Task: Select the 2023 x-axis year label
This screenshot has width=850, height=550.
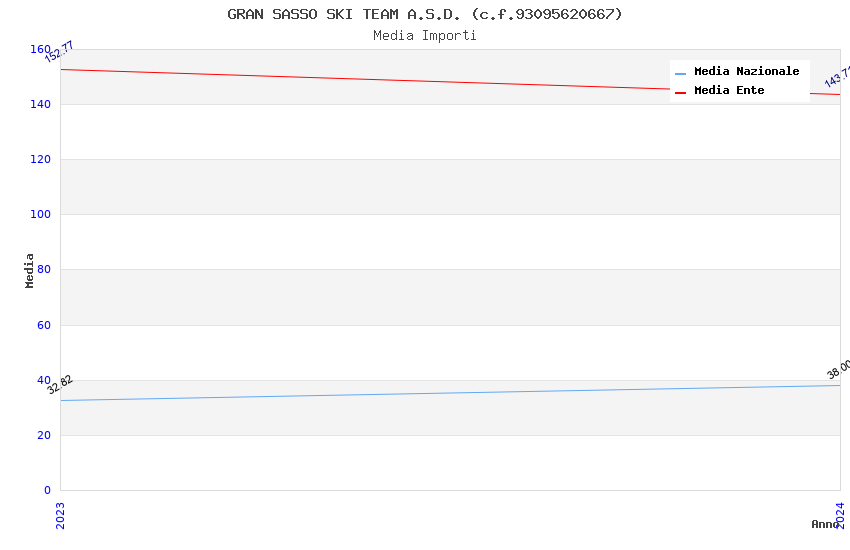Action: [x=60, y=515]
